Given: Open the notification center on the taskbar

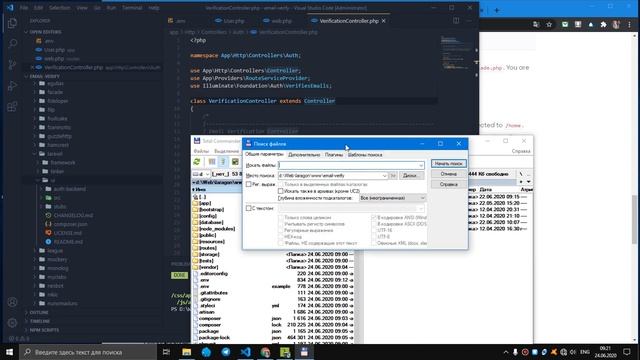Looking at the screenshot, I should pos(627,352).
